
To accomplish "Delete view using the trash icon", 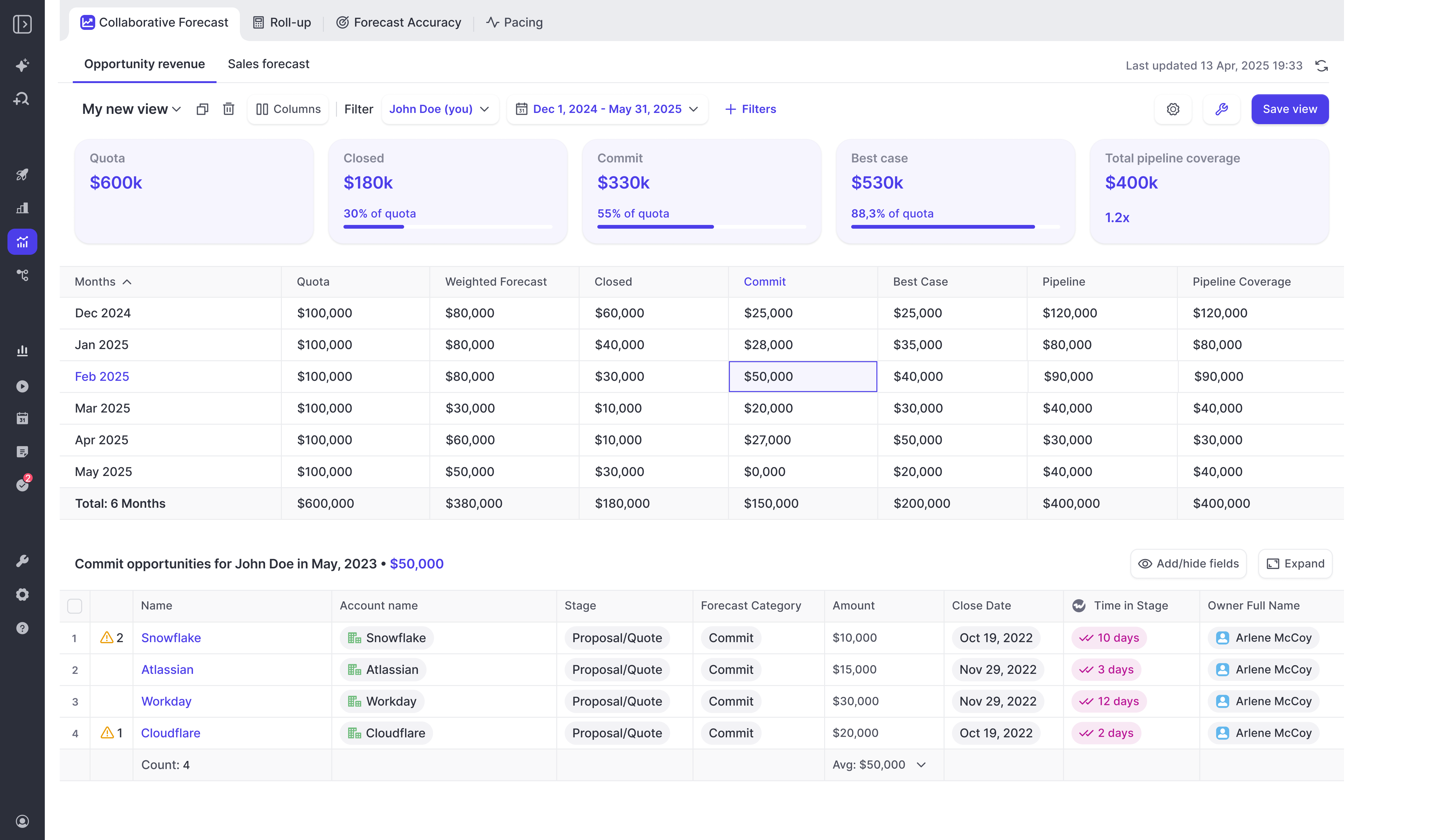I will 228,109.
